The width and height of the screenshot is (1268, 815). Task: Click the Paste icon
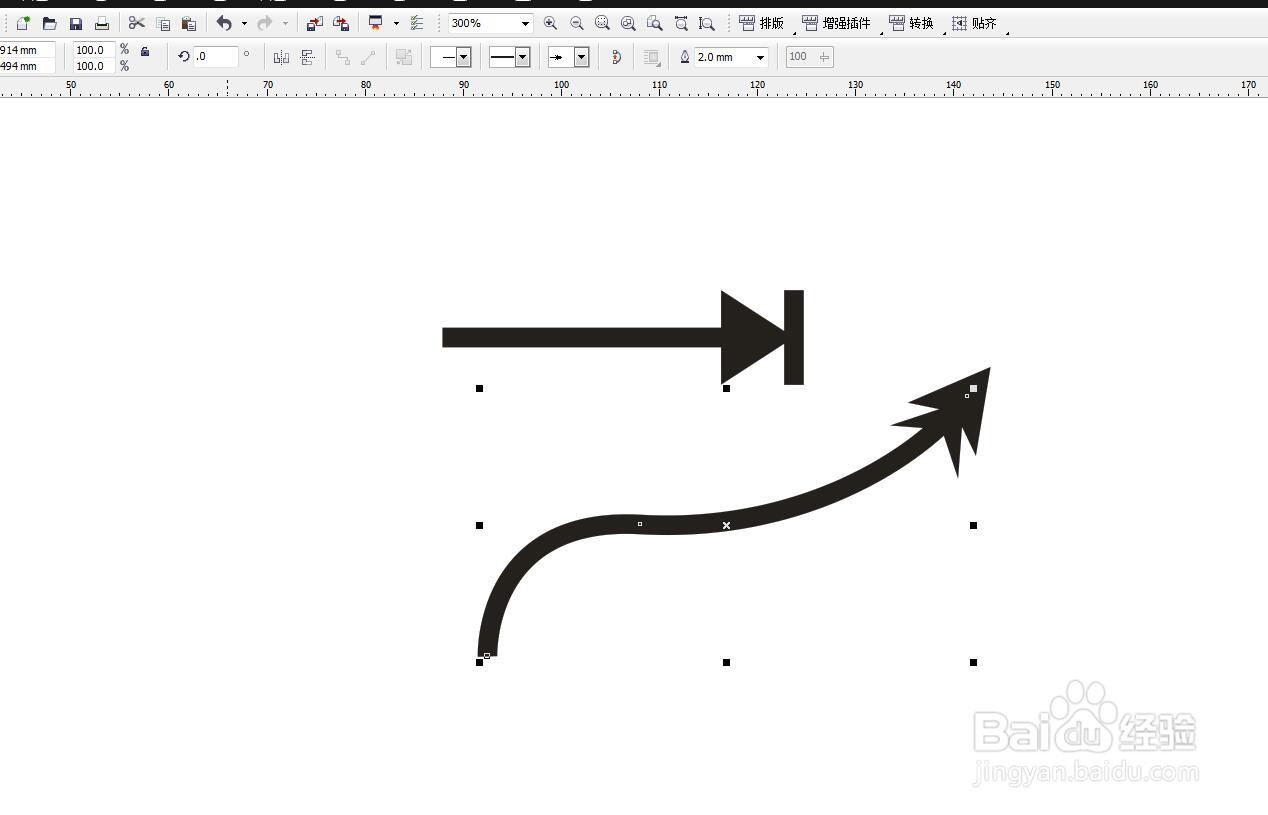[x=190, y=23]
